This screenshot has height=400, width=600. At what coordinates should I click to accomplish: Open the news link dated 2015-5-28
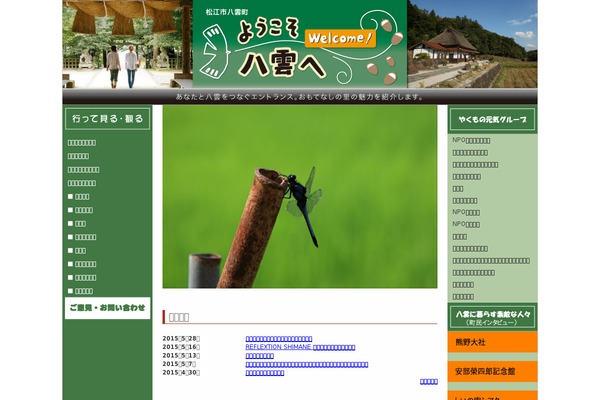[279, 339]
